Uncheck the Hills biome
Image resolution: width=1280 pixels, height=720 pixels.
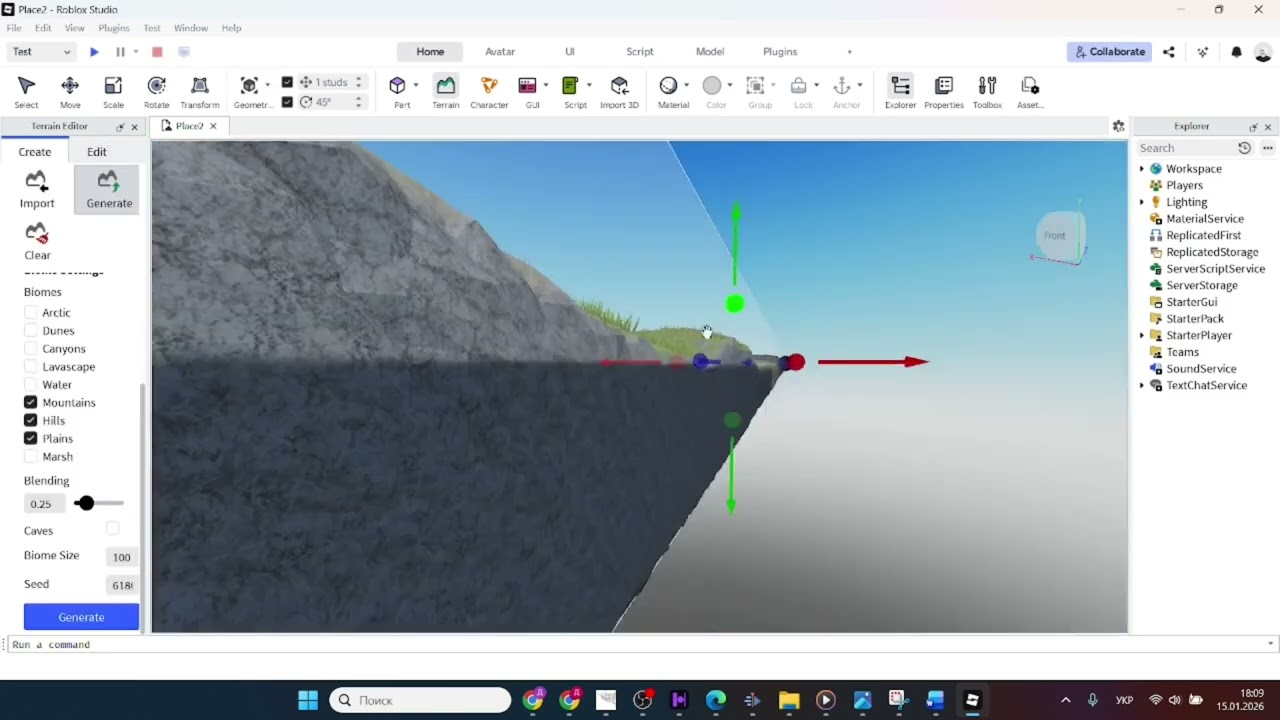coord(31,421)
